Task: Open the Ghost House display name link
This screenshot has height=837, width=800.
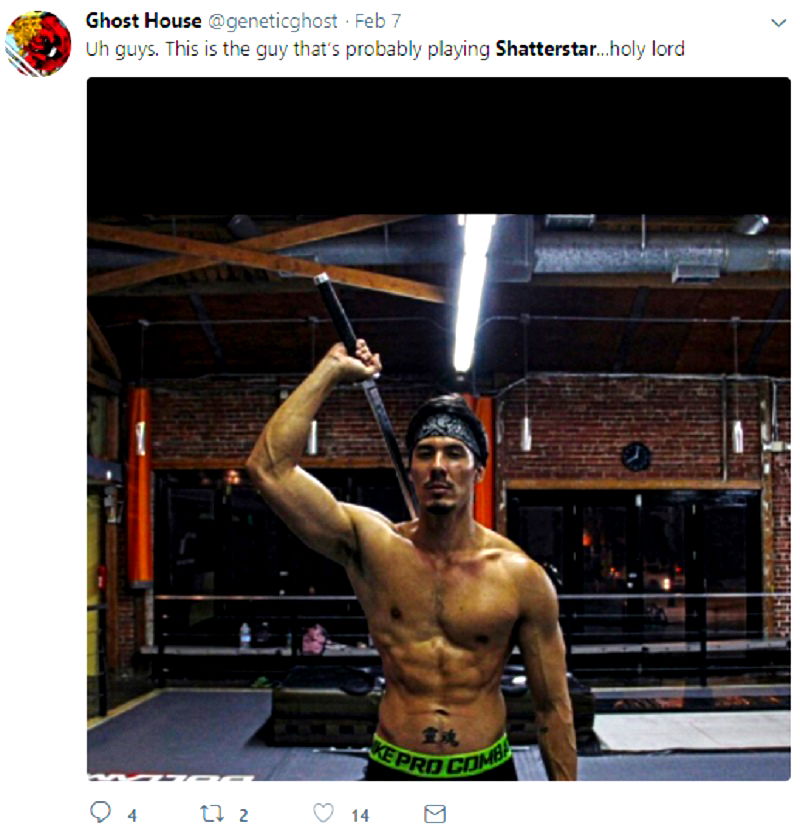Action: tap(144, 21)
